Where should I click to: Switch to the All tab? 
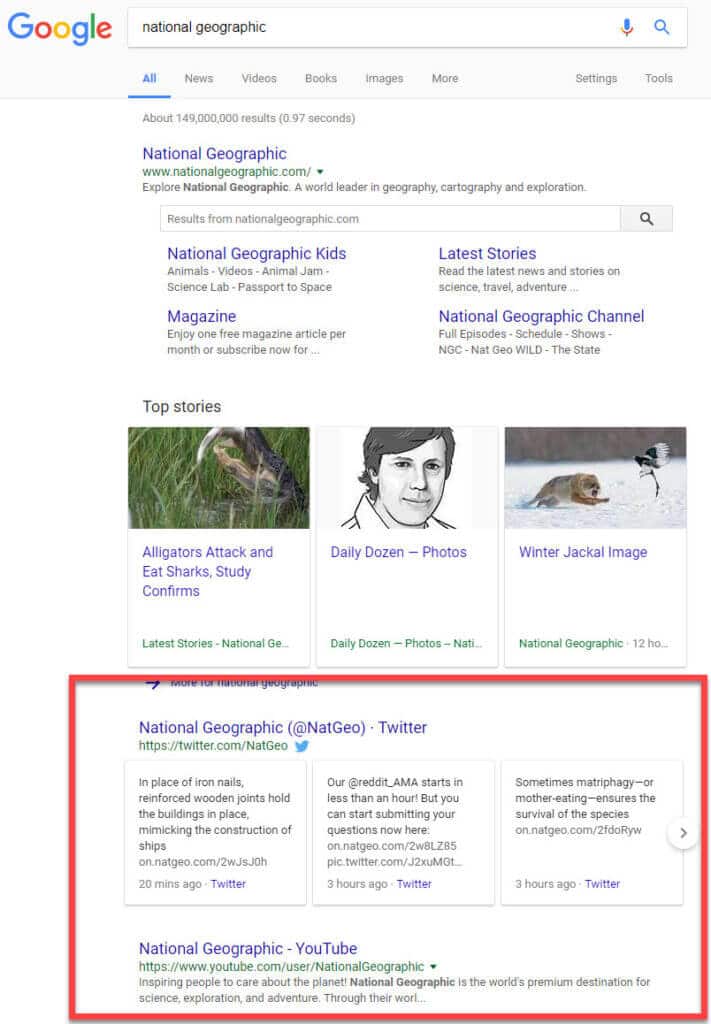150,78
